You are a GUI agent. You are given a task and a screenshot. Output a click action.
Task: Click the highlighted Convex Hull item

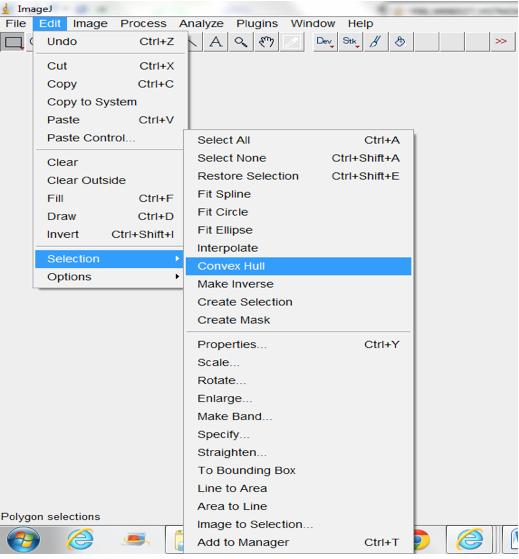(298, 266)
